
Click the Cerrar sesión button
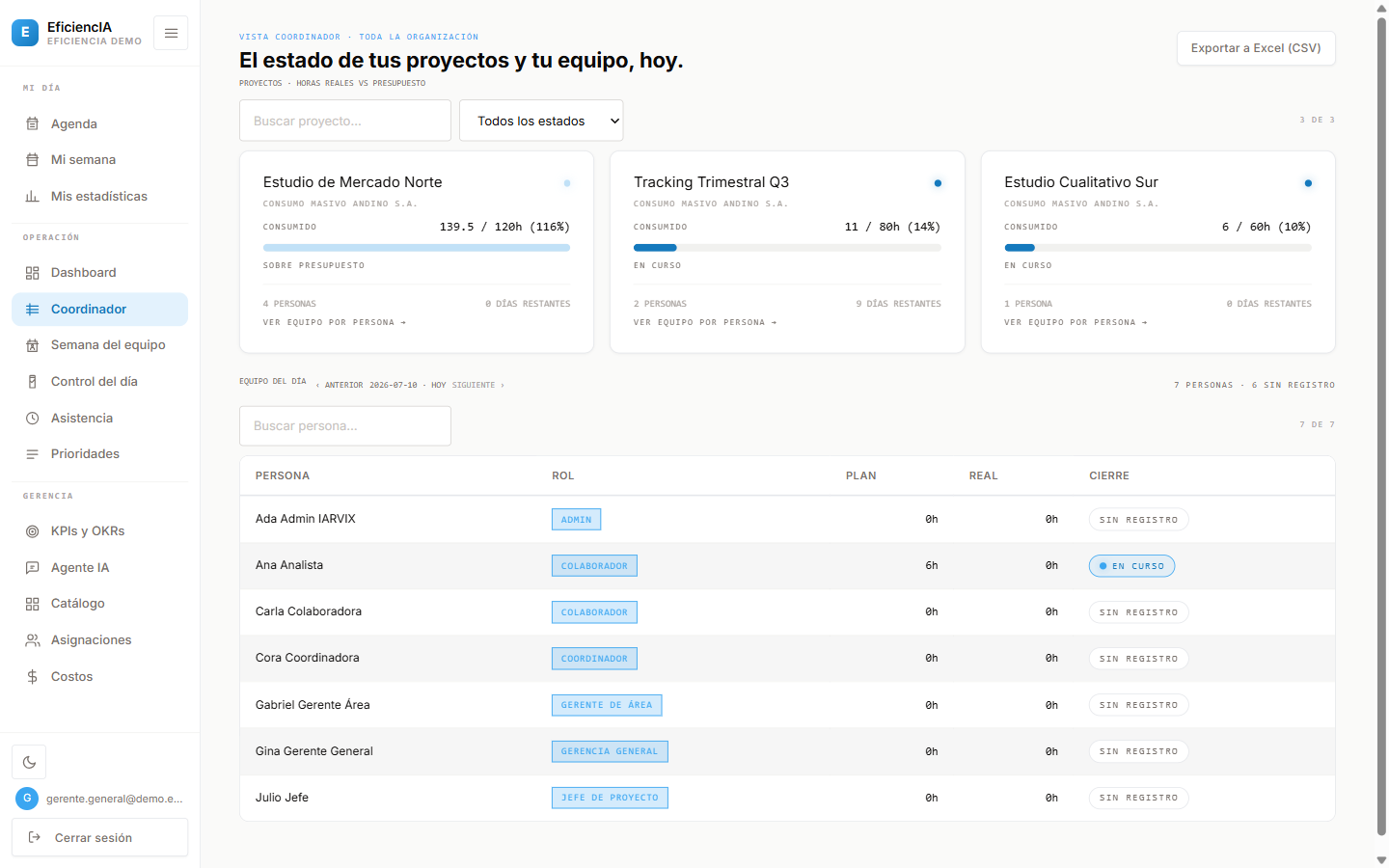pyautogui.click(x=99, y=837)
